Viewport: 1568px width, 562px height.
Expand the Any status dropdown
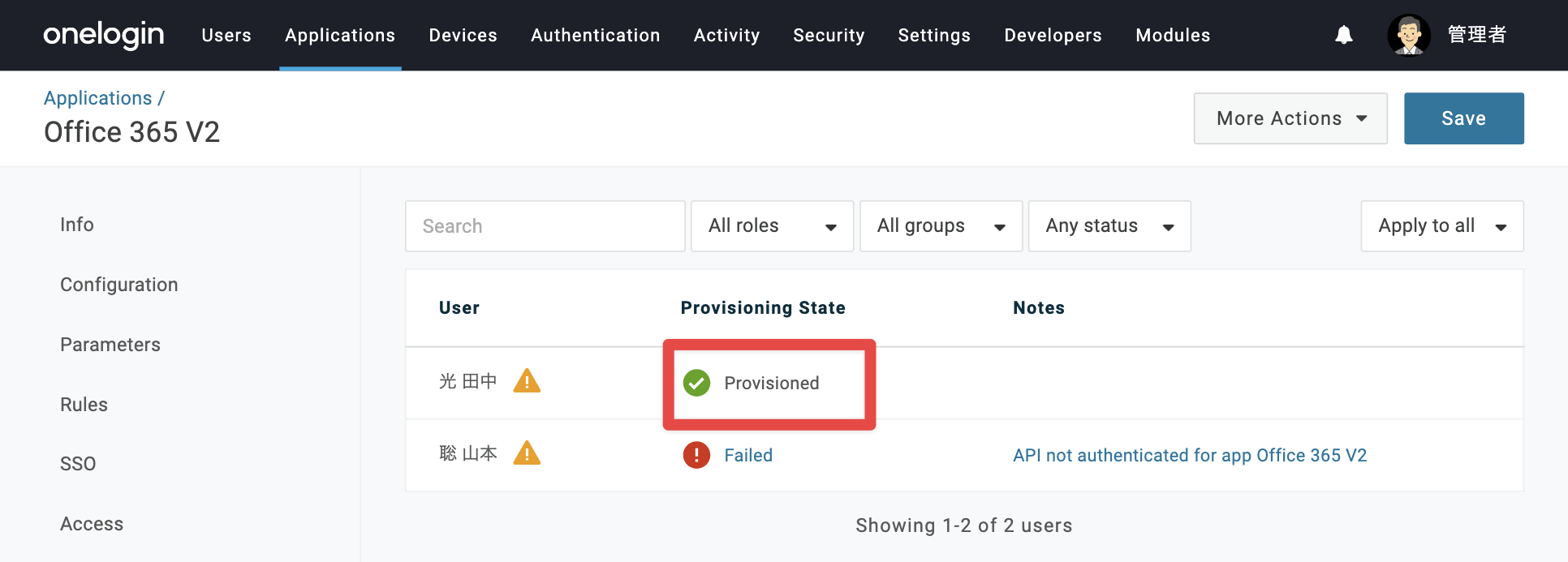pyautogui.click(x=1109, y=226)
